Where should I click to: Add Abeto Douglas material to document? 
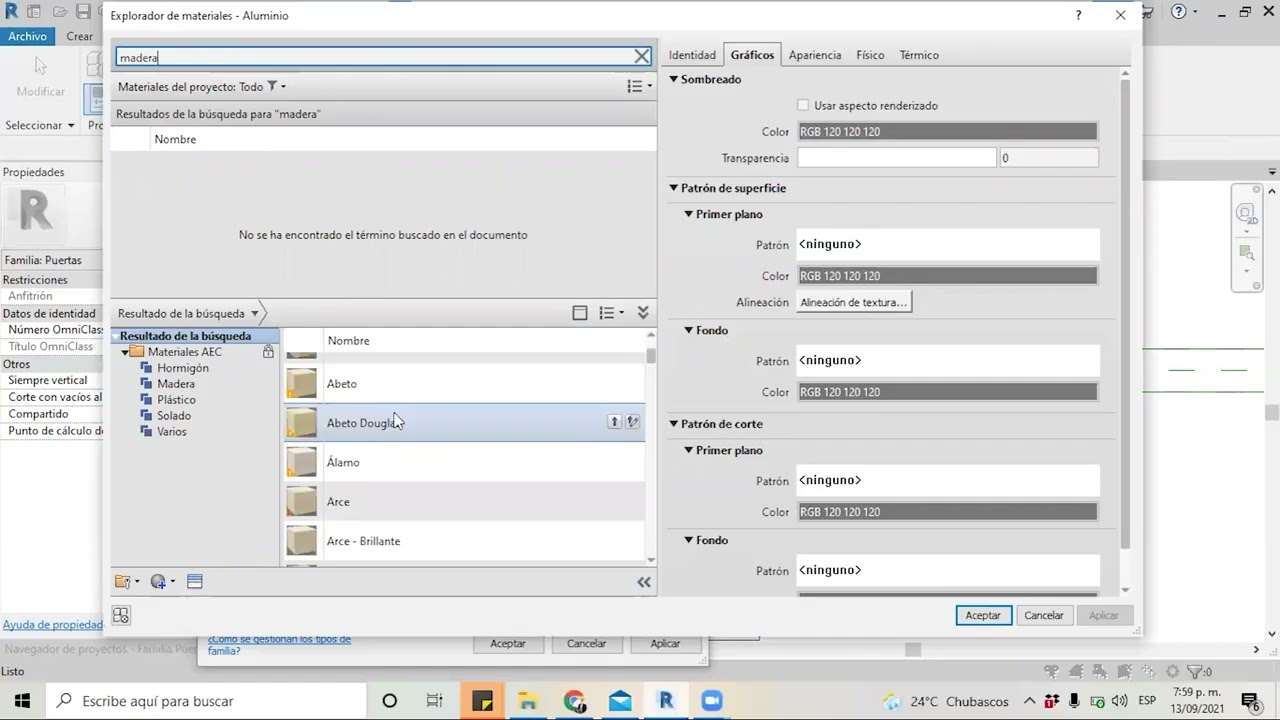click(x=615, y=422)
